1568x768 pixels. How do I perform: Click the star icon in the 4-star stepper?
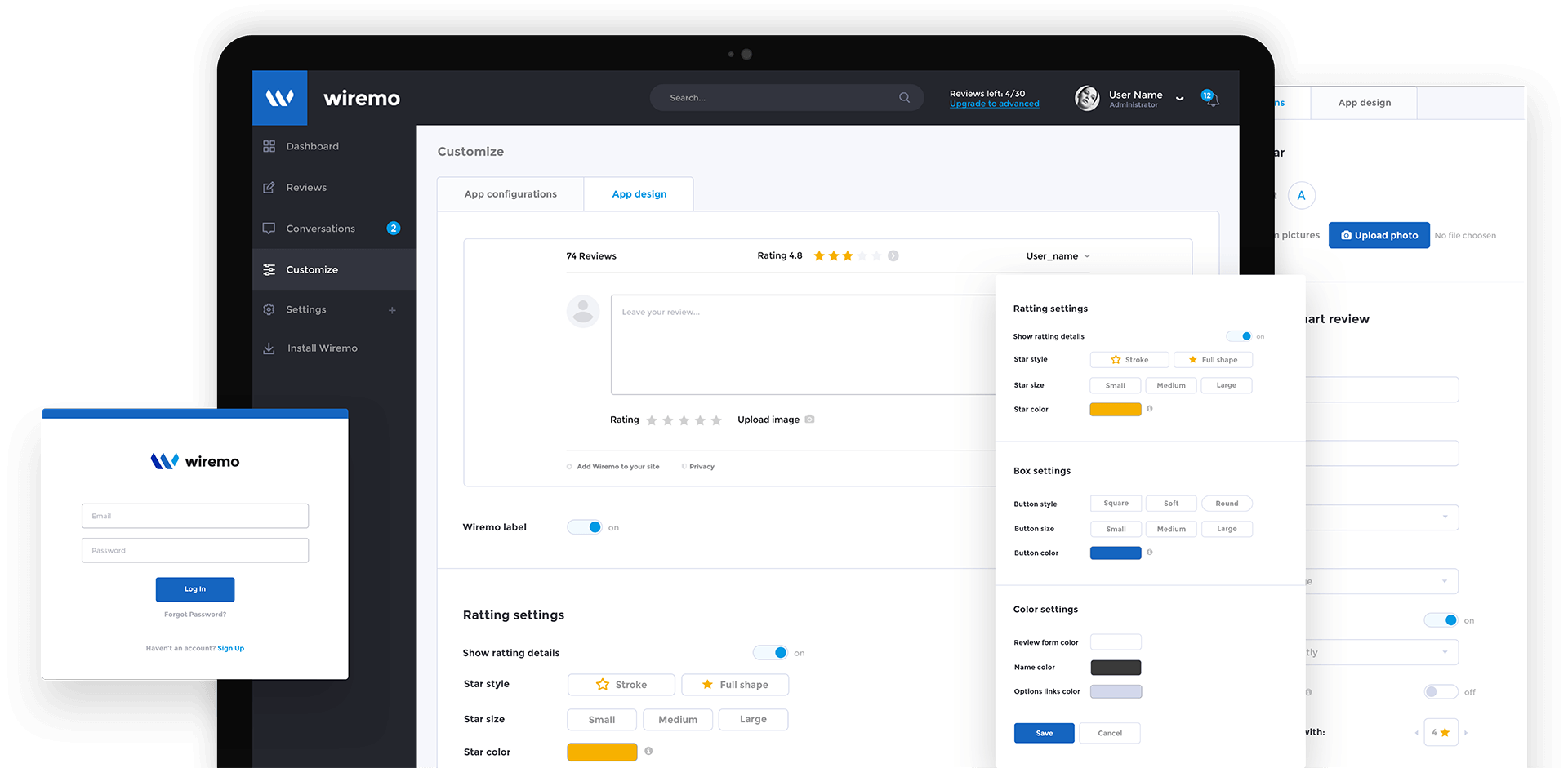pos(1445,732)
